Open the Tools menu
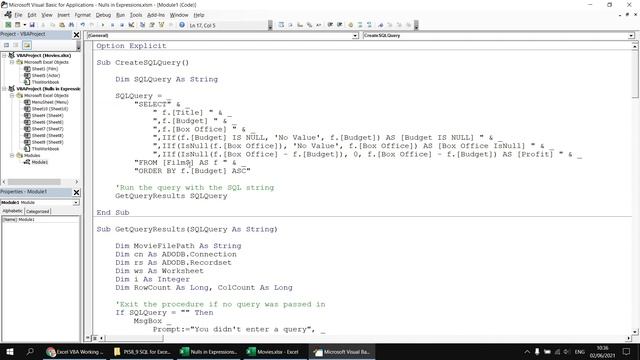The height and width of the screenshot is (360, 640). [x=136, y=15]
